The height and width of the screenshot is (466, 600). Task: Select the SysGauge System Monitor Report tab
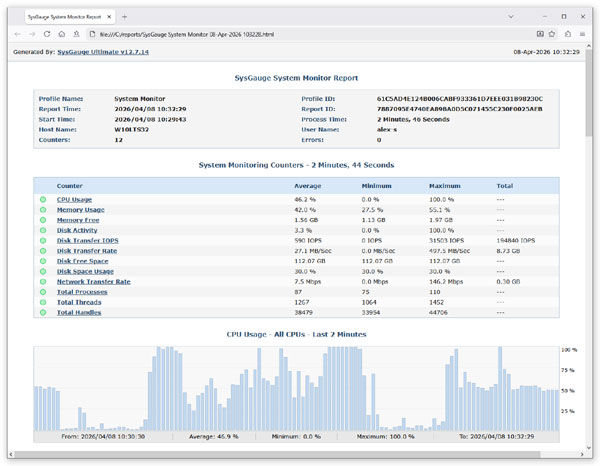click(70, 17)
